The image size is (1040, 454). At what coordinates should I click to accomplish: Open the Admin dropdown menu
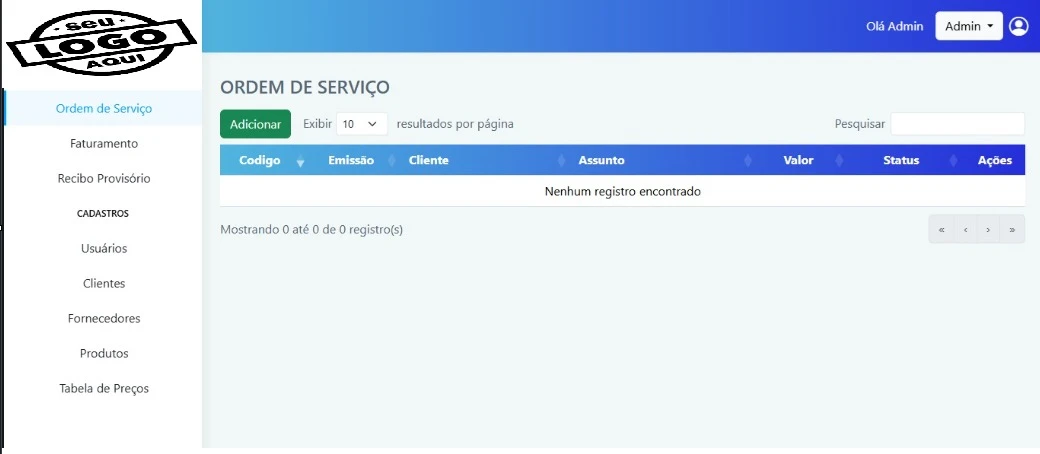pos(968,26)
